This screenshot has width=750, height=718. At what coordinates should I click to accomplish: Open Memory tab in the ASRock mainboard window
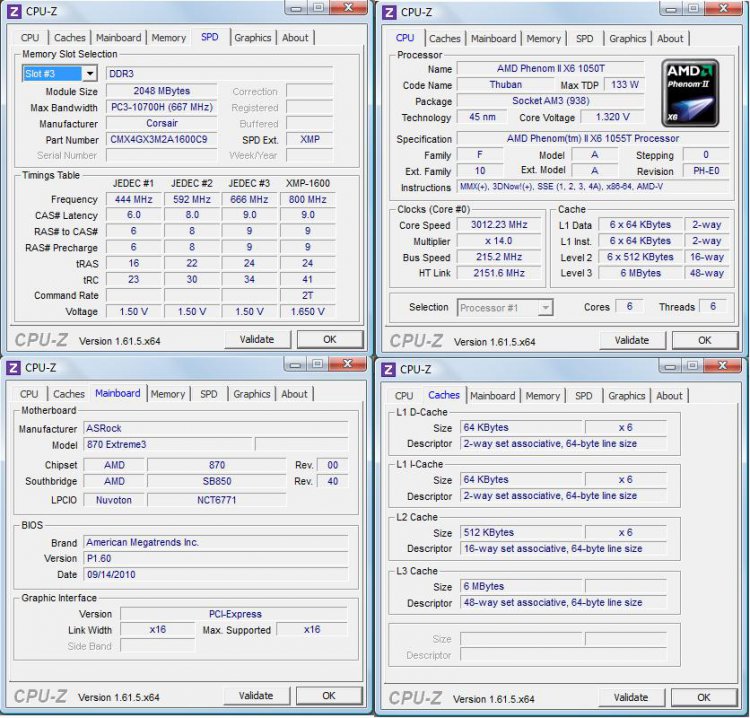(167, 394)
